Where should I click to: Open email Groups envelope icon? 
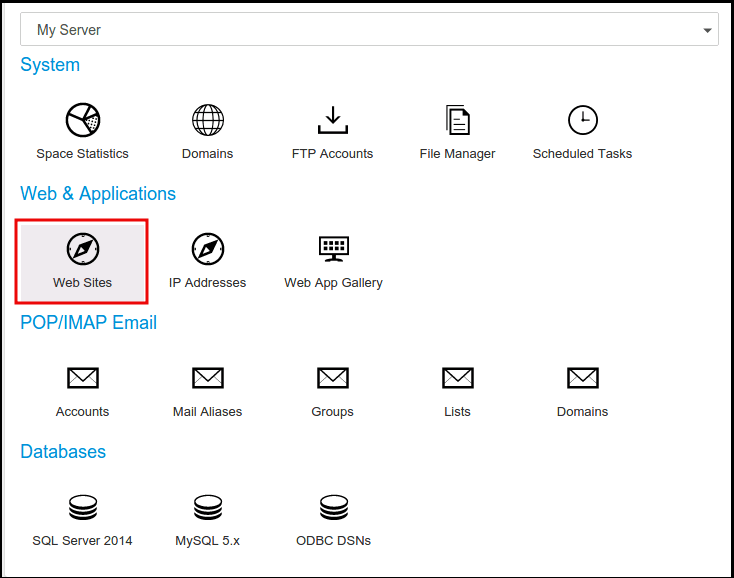332,378
